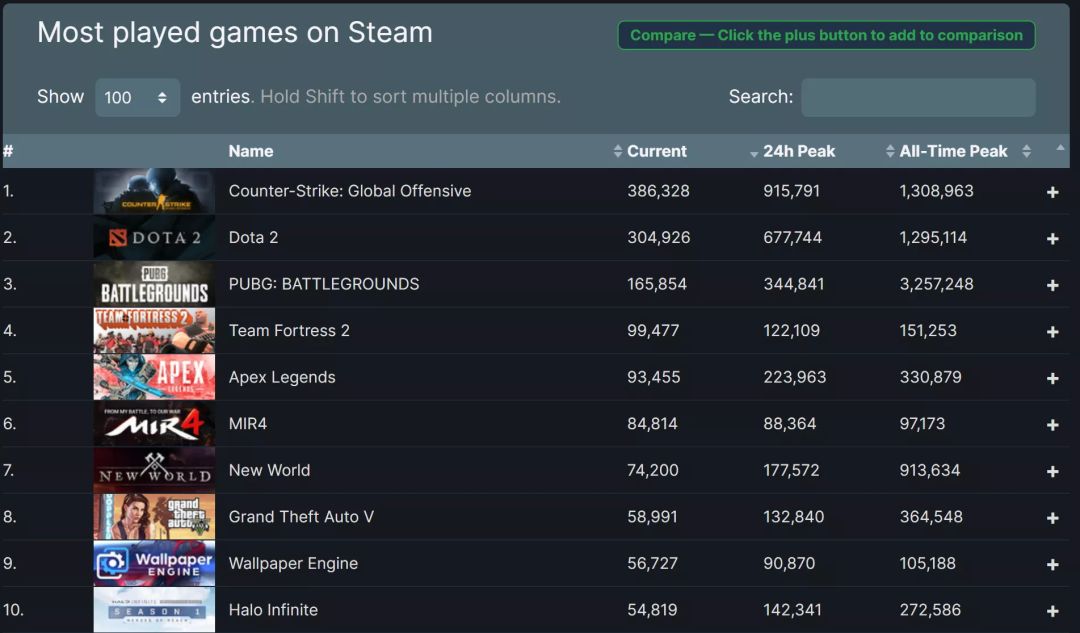Click the Compare comparison button
Image resolution: width=1080 pixels, height=633 pixels.
pyautogui.click(x=826, y=35)
